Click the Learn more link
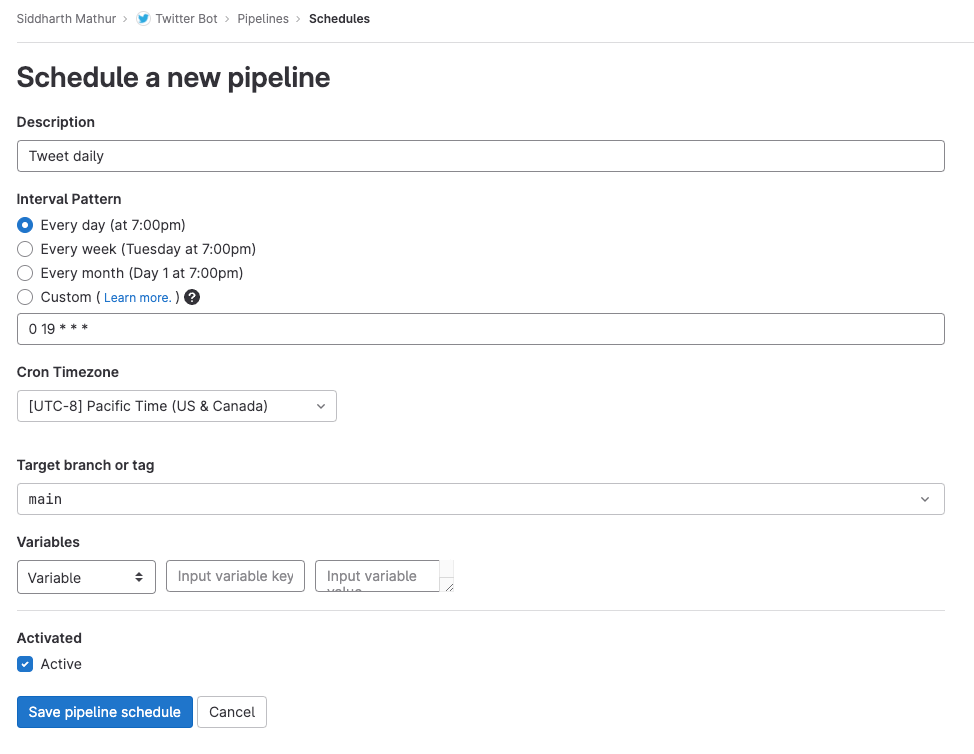 coord(137,297)
